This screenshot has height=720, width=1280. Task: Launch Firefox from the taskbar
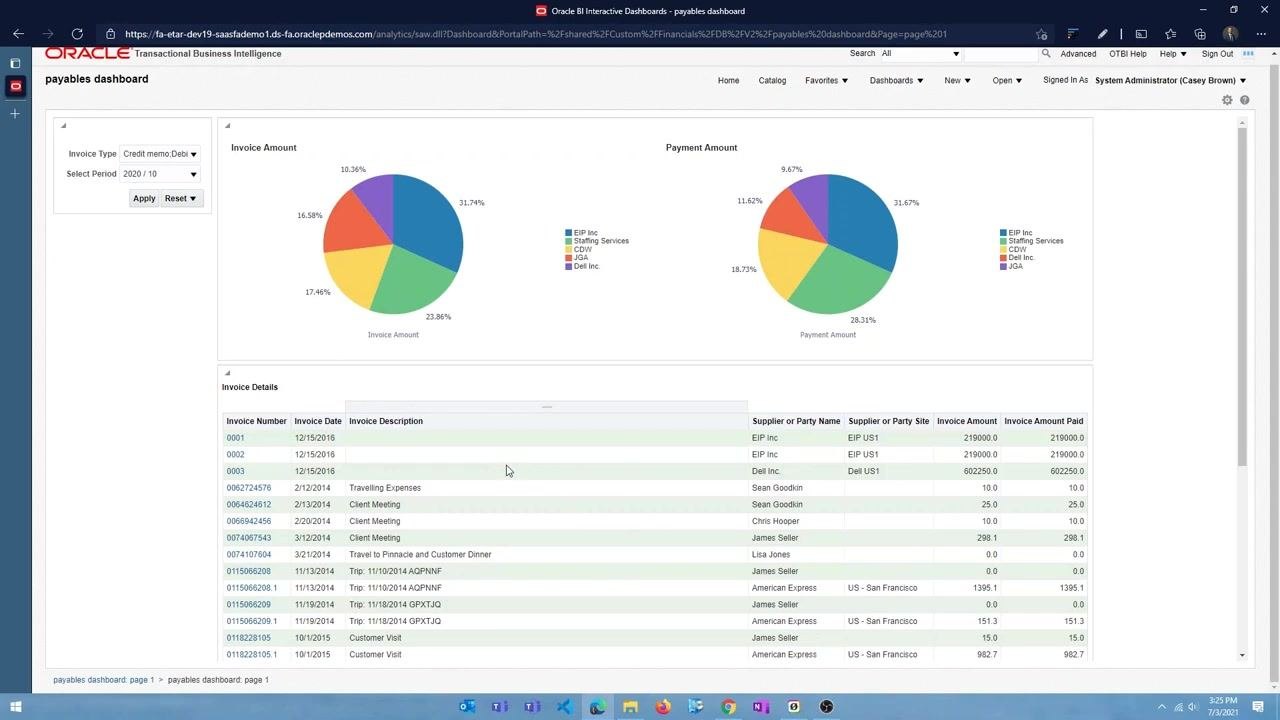pos(663,707)
